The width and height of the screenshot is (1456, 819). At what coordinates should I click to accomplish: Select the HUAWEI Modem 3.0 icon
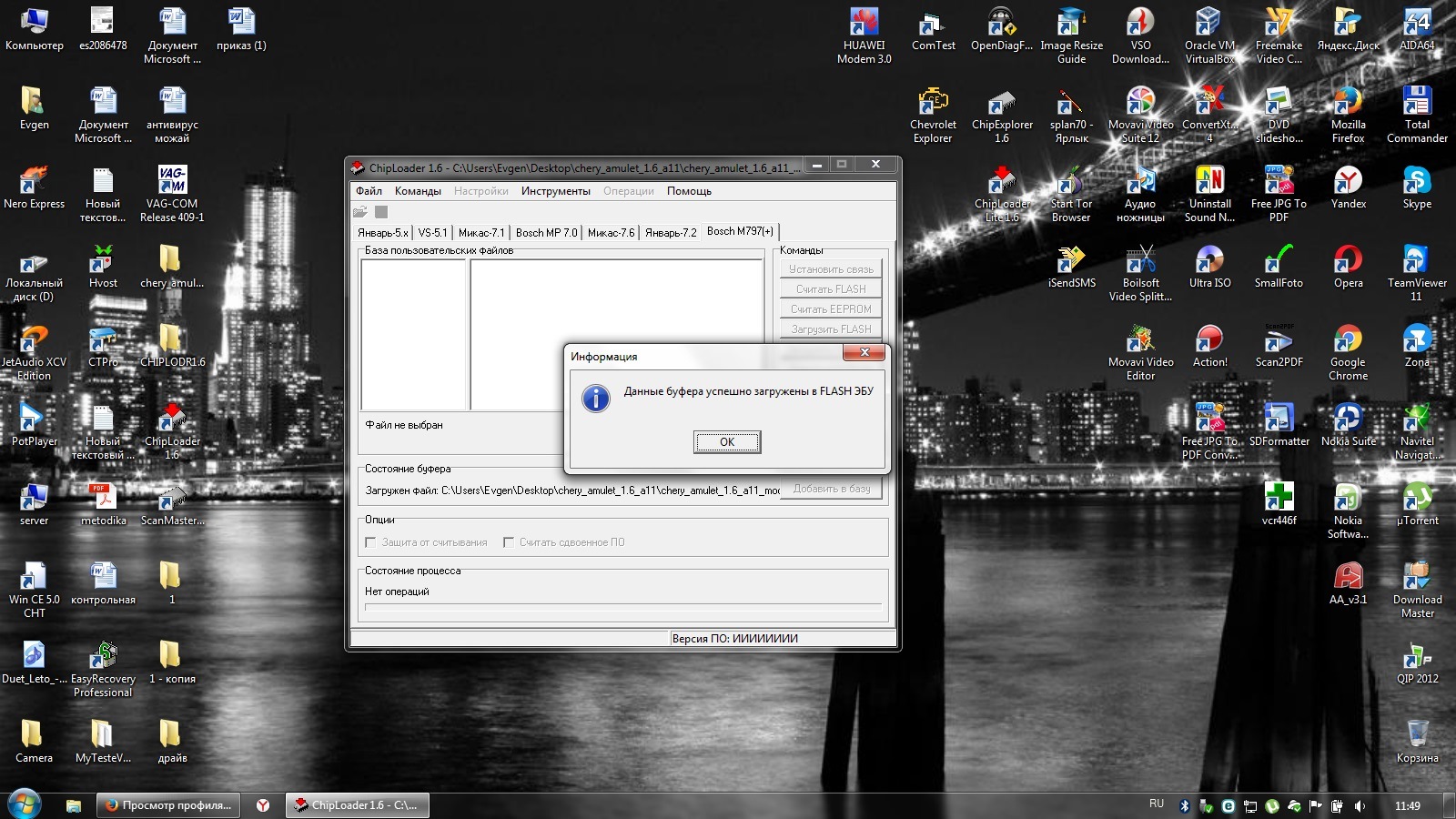click(x=864, y=35)
